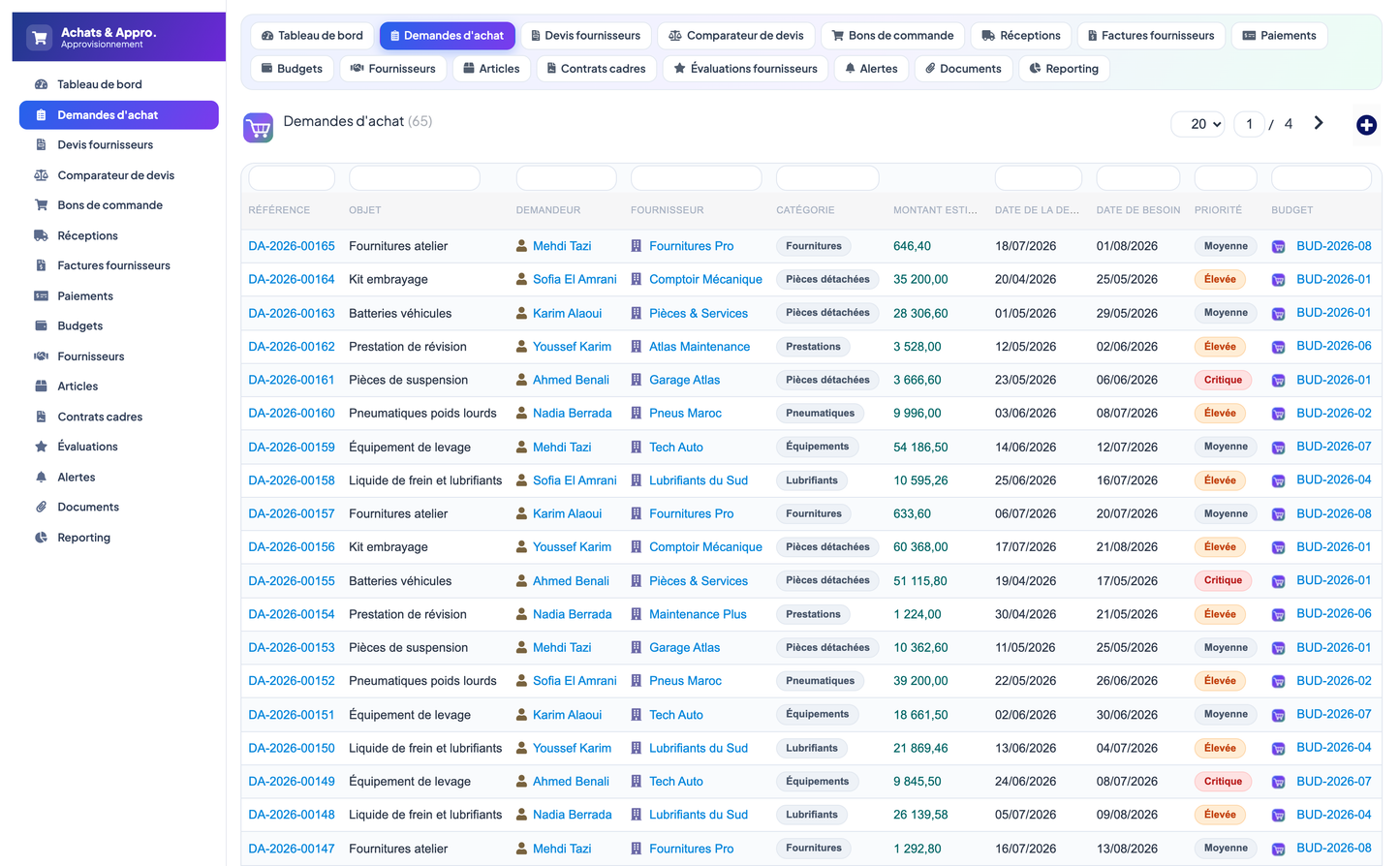Open the Comparateur de devis top tab

click(x=736, y=36)
